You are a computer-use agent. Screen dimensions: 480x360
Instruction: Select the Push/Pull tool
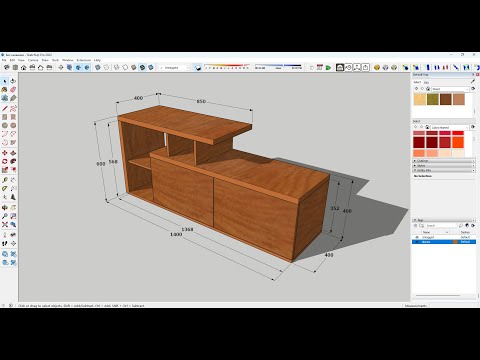(x=13, y=153)
